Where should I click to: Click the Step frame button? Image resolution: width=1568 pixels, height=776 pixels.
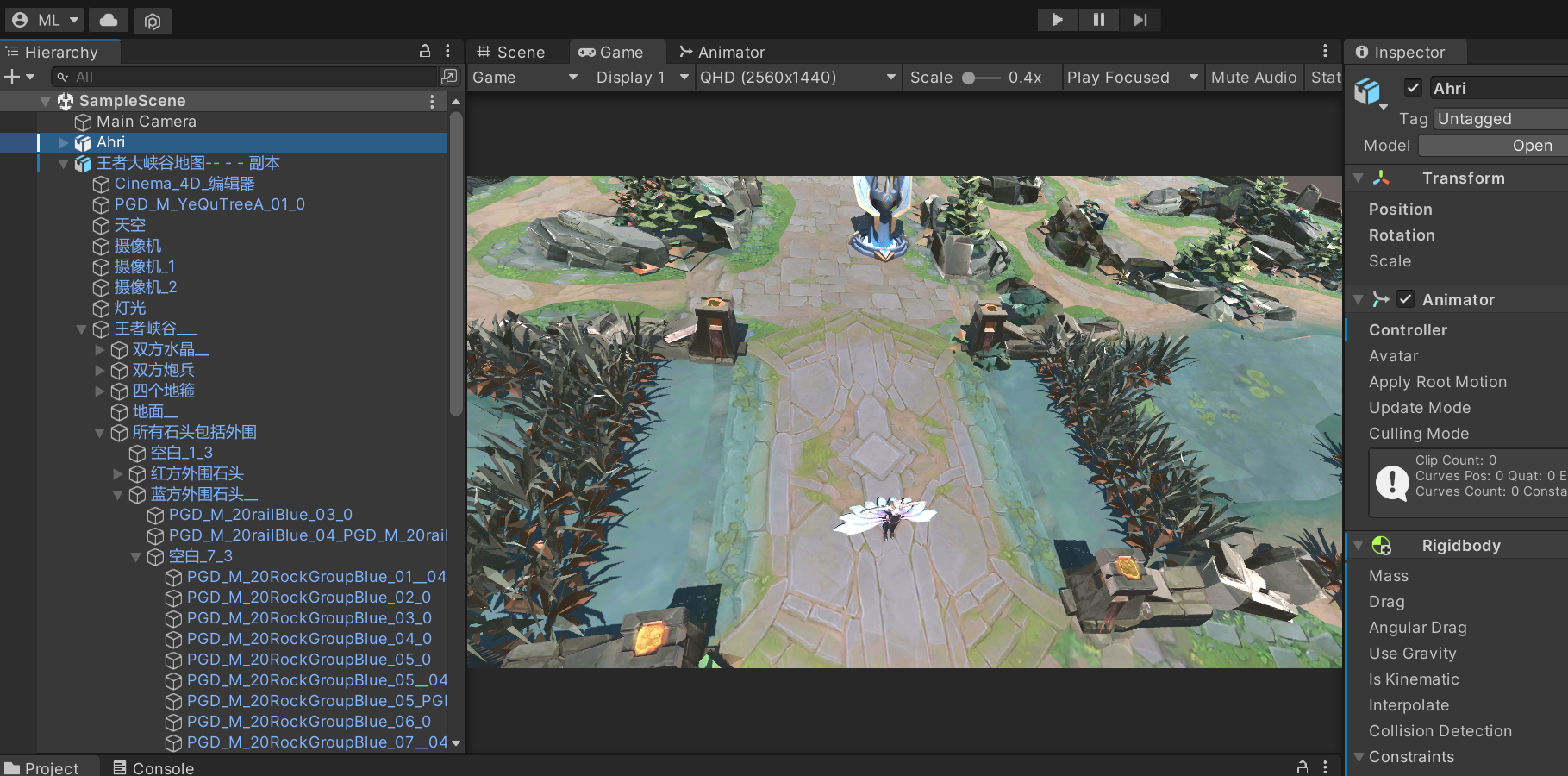[1140, 20]
